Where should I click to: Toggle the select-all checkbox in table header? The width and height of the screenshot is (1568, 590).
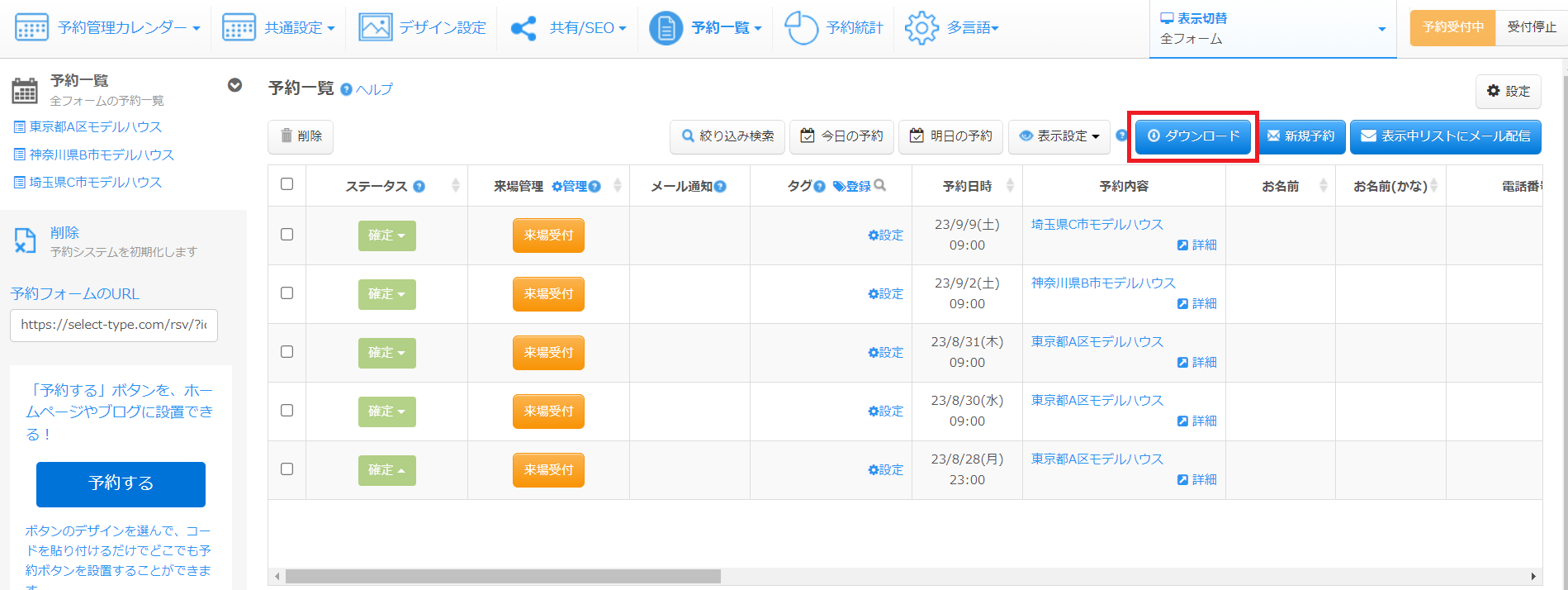(287, 184)
